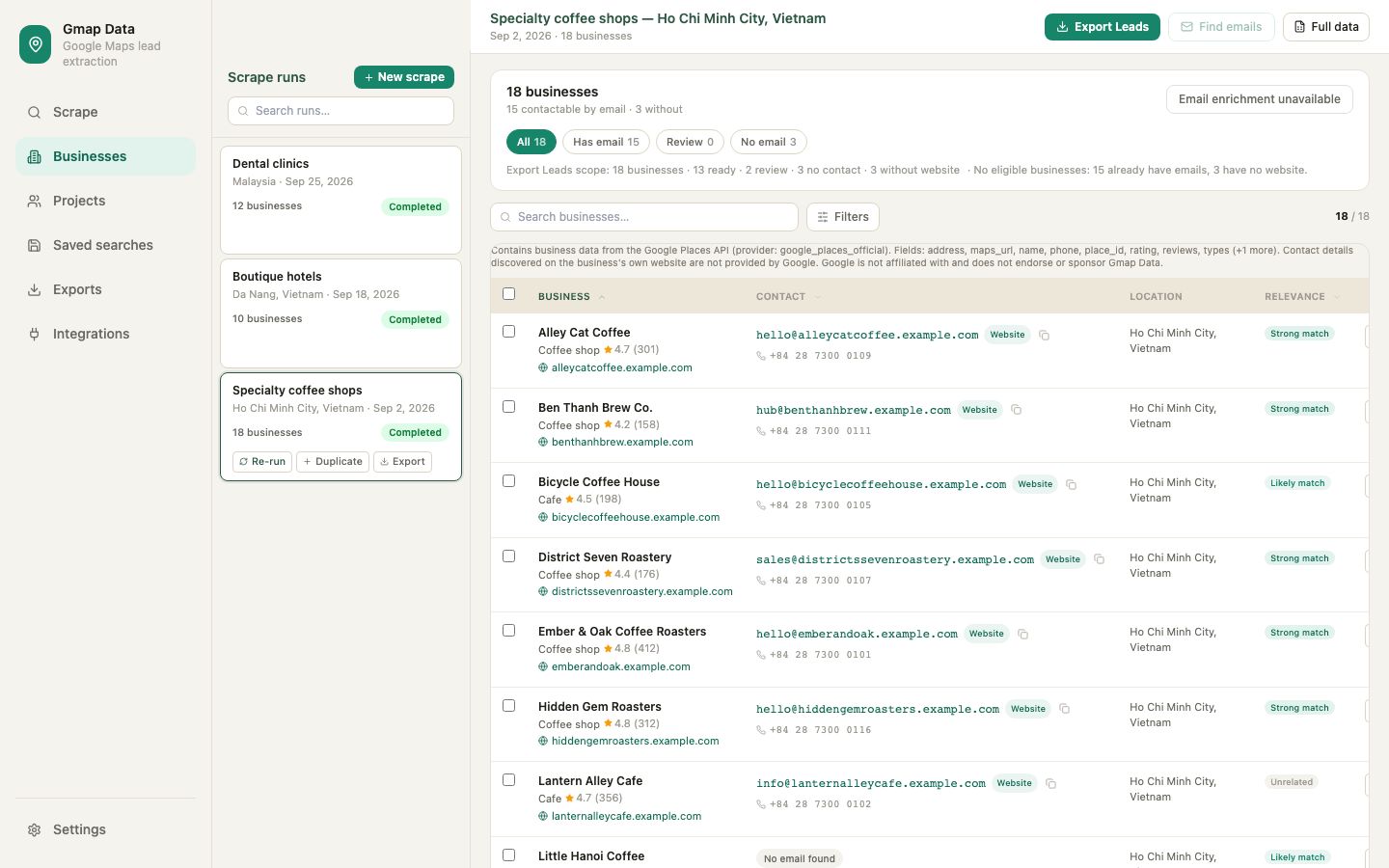Viewport: 1389px width, 868px height.
Task: Select all businesses with header checkbox
Action: (509, 294)
